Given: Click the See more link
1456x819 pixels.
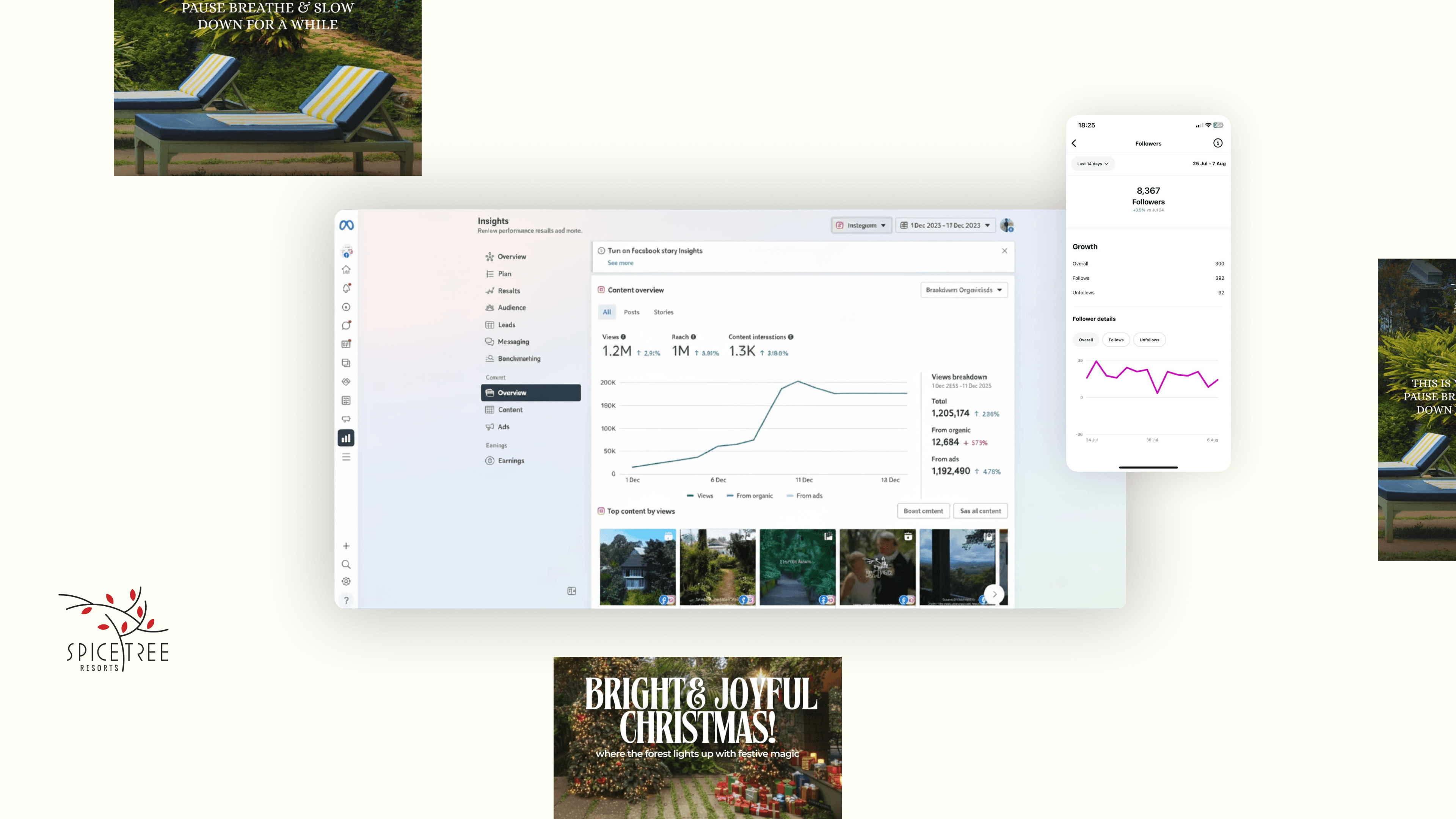Looking at the screenshot, I should pos(620,263).
